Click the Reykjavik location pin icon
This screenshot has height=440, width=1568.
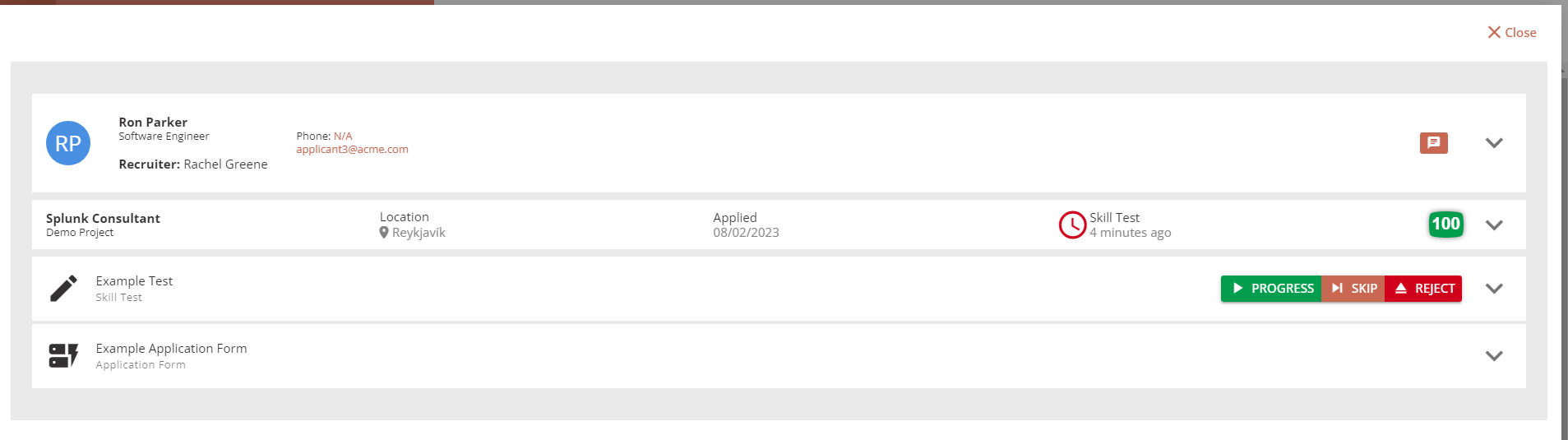pos(384,233)
